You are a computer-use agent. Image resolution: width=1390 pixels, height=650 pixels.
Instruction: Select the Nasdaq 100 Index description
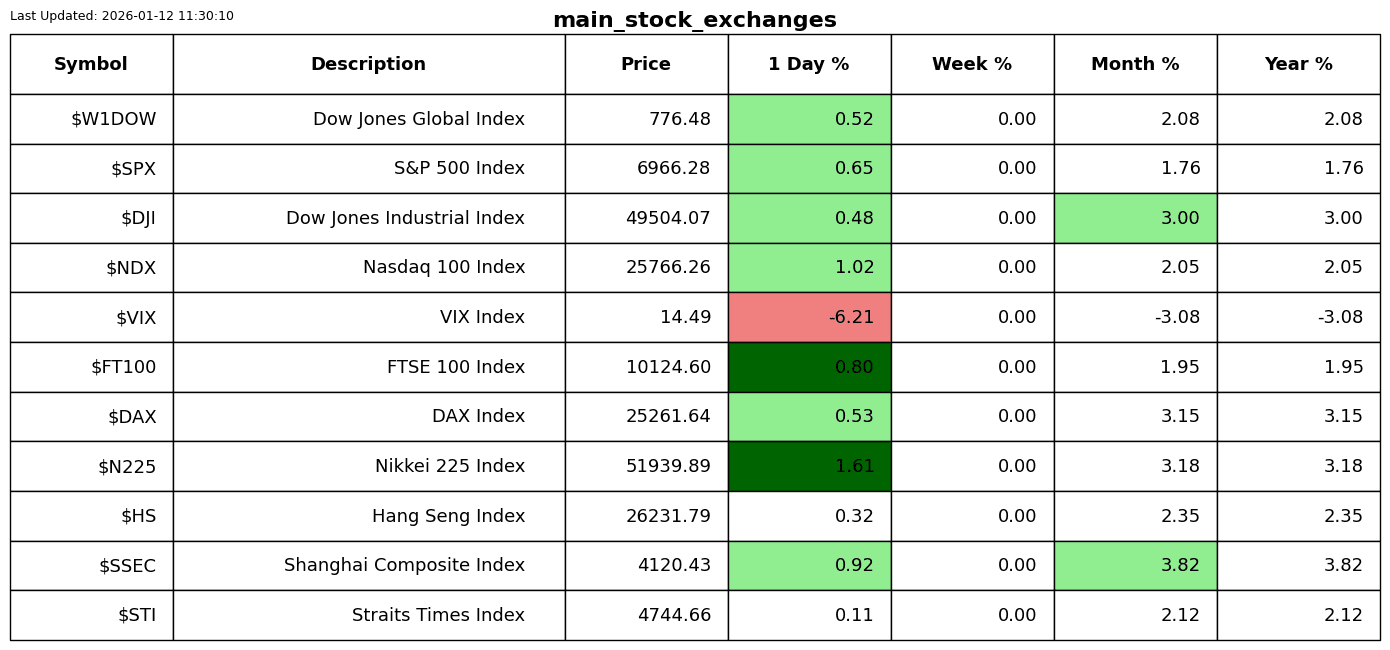tap(443, 267)
